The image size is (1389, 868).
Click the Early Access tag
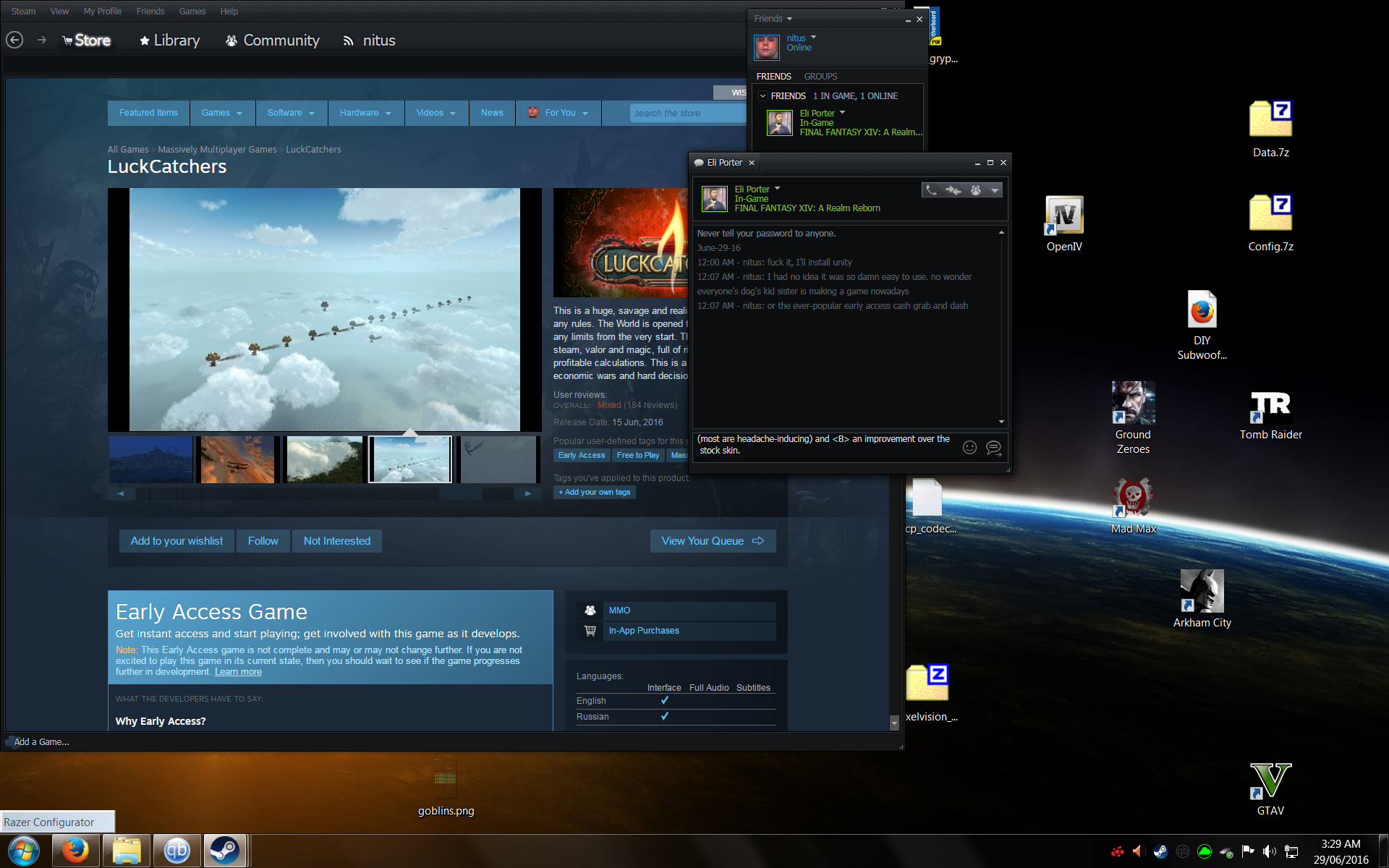(581, 455)
